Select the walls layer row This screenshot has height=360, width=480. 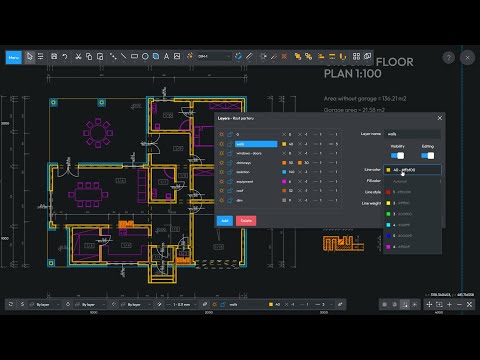(256, 144)
